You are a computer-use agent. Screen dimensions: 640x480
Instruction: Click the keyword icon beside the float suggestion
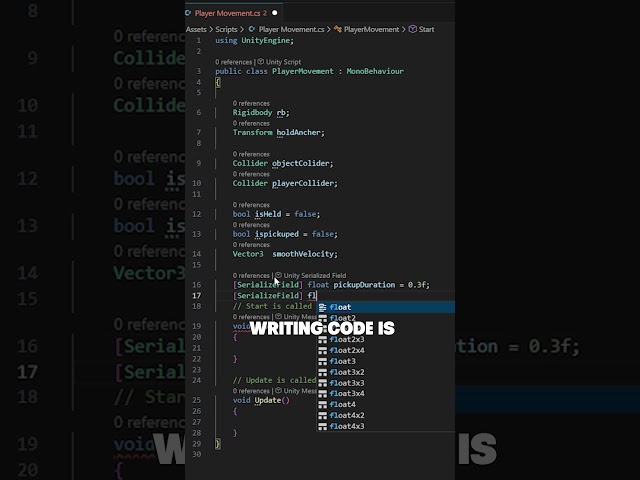click(322, 307)
